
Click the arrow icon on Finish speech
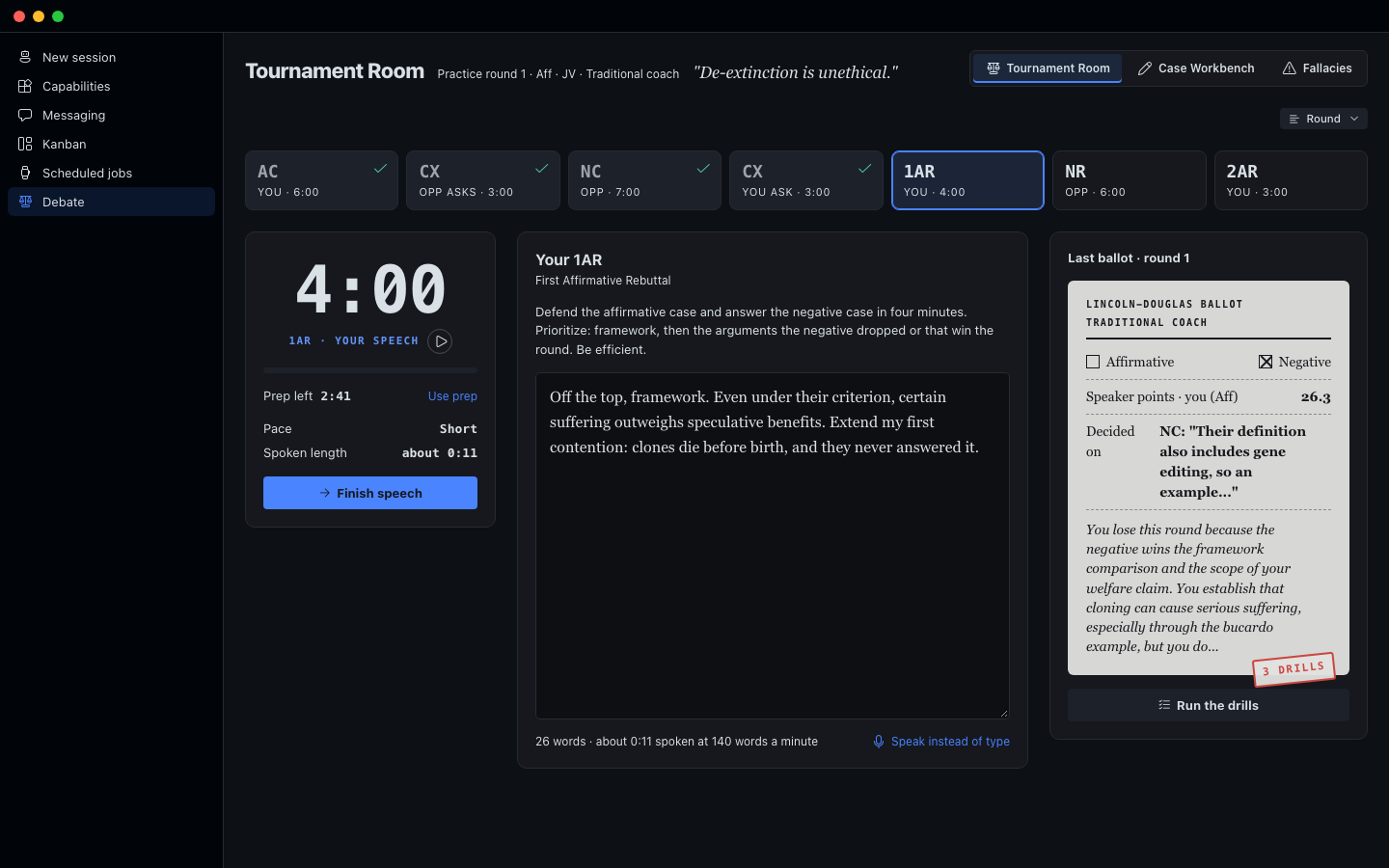pos(325,493)
